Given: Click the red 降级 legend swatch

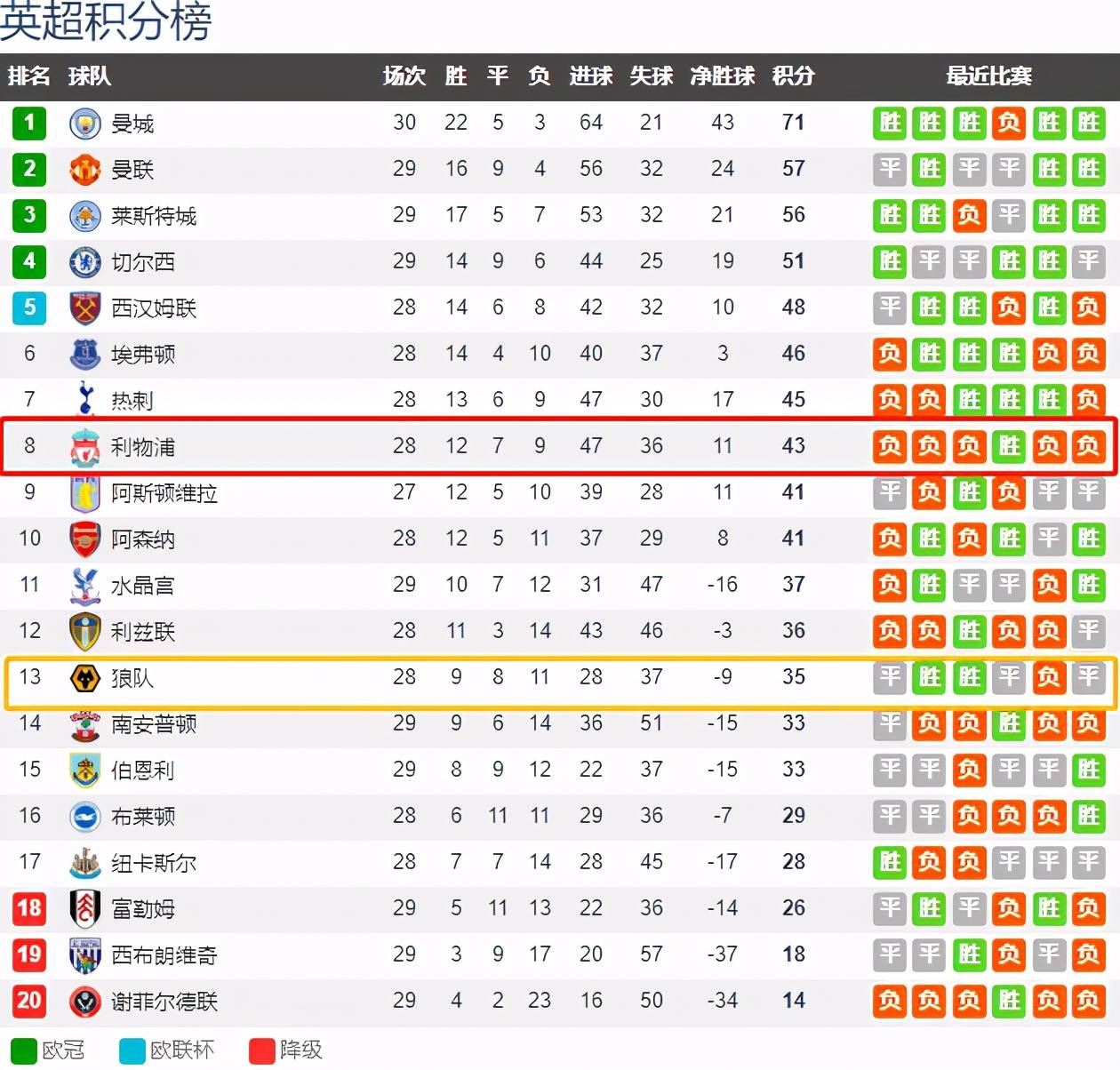Looking at the screenshot, I should click(x=262, y=1050).
